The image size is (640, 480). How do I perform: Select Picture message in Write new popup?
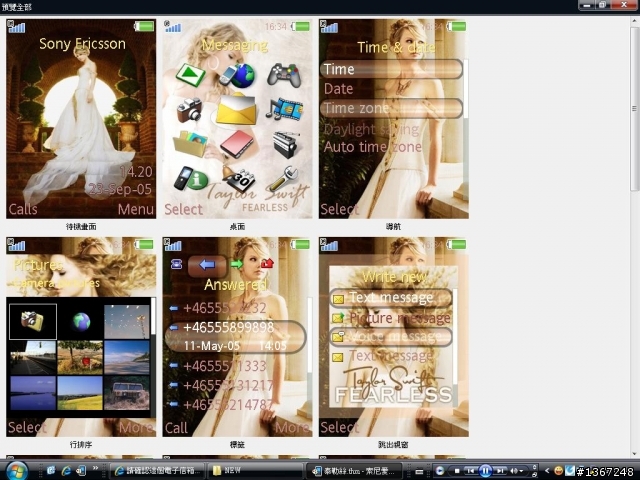click(x=391, y=318)
